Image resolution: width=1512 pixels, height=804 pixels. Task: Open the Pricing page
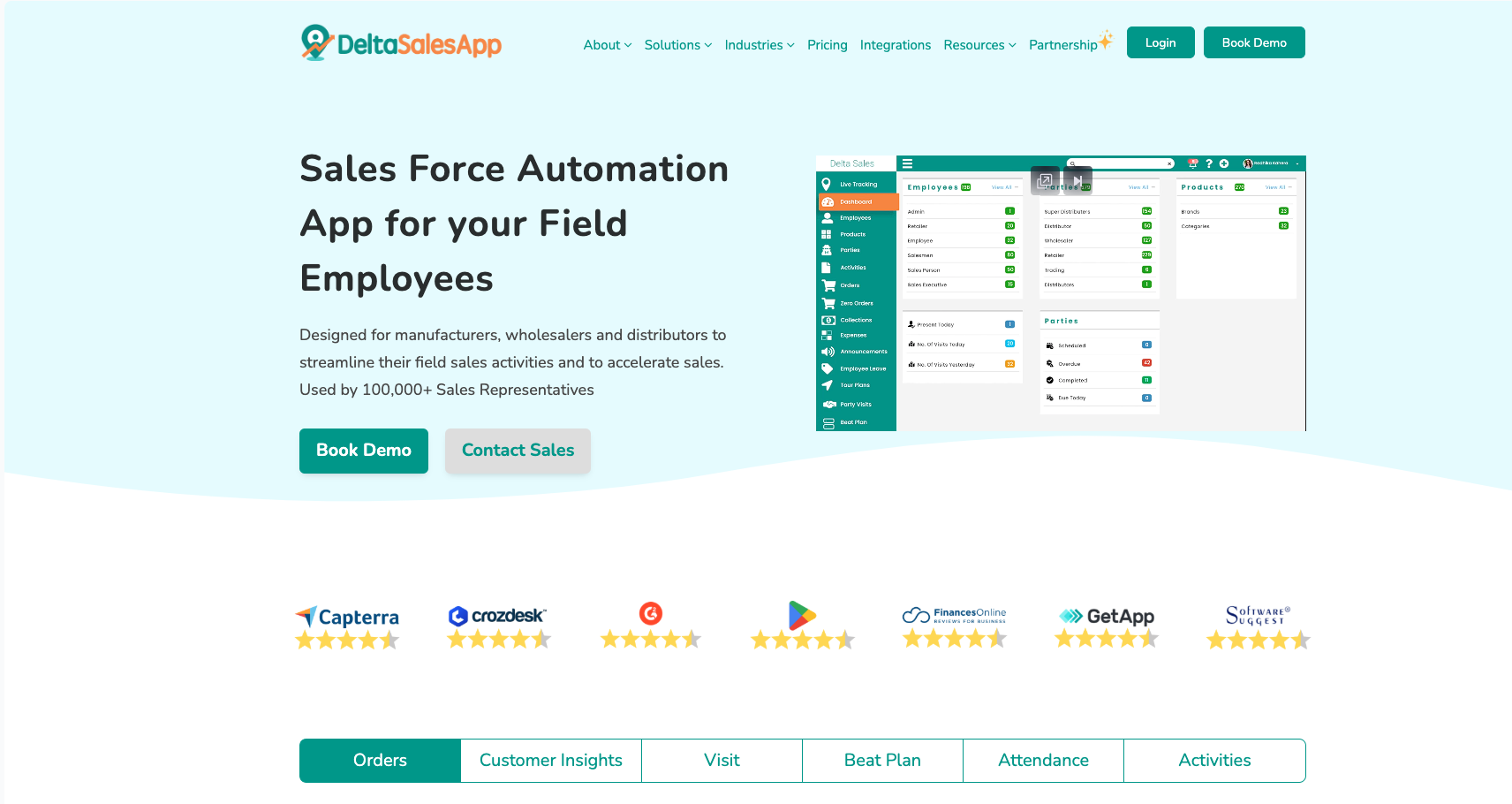coord(828,45)
